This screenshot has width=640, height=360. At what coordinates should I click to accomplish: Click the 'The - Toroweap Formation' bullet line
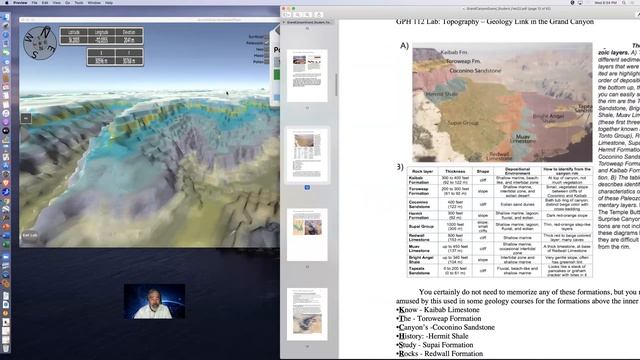click(x=438, y=318)
